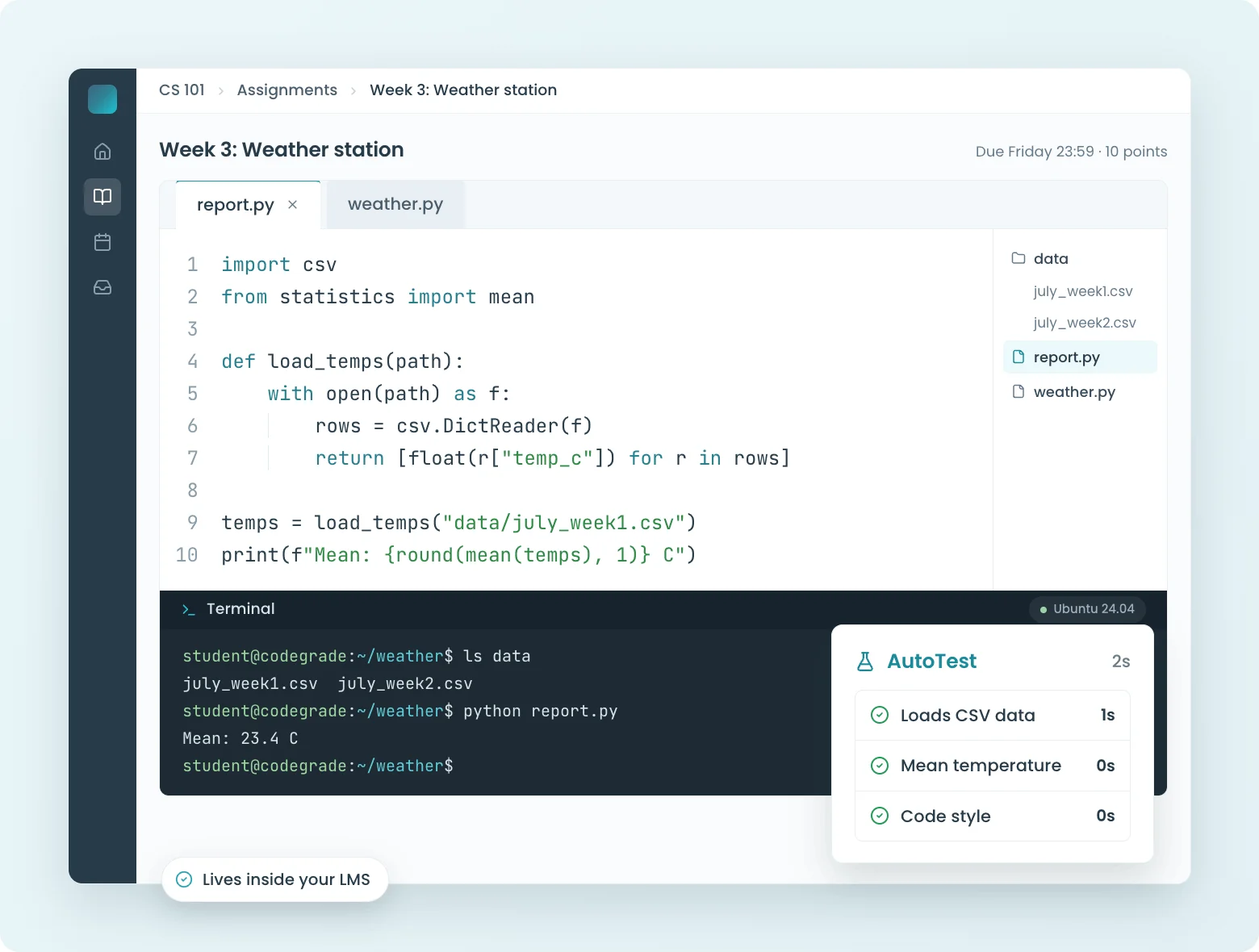The height and width of the screenshot is (952, 1259).
Task: Click the weather.py file icon in the tree
Action: [1018, 391]
